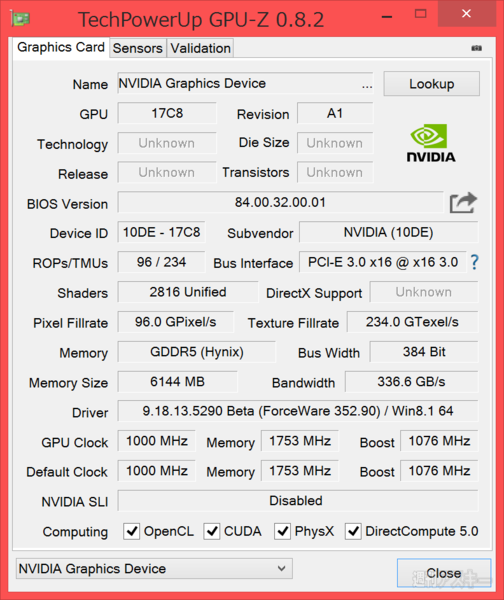504x600 pixels.
Task: Open the Validation tab
Action: click(201, 49)
